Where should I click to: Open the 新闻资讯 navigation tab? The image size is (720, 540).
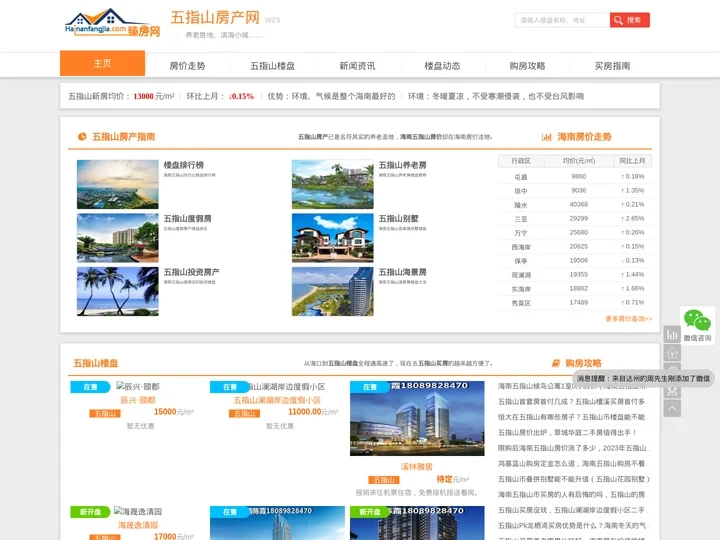tap(357, 66)
